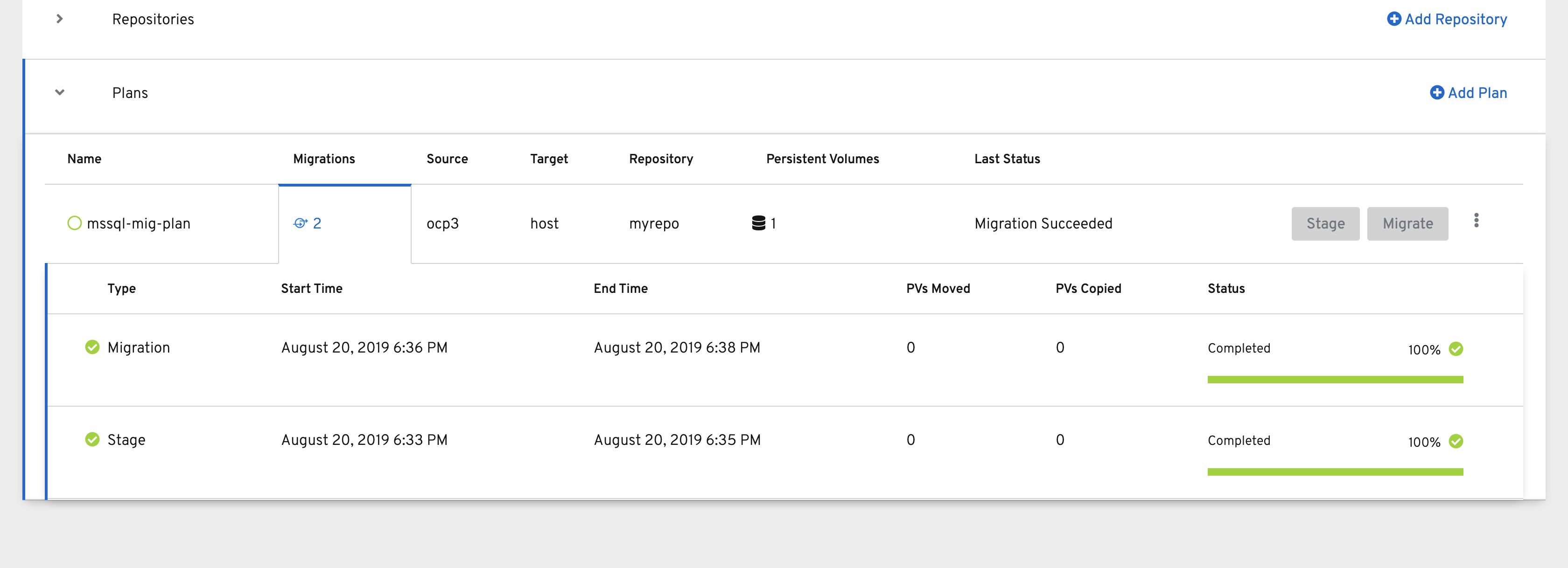
Task: Select the Name column header
Action: tap(84, 159)
